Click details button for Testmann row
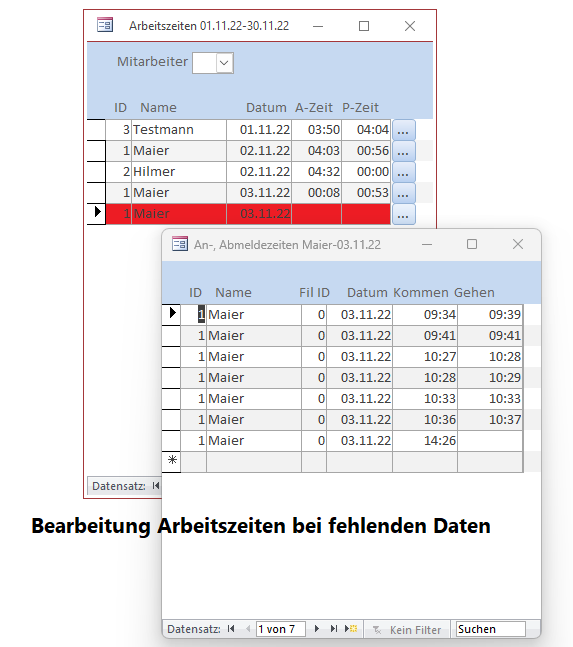 click(403, 130)
